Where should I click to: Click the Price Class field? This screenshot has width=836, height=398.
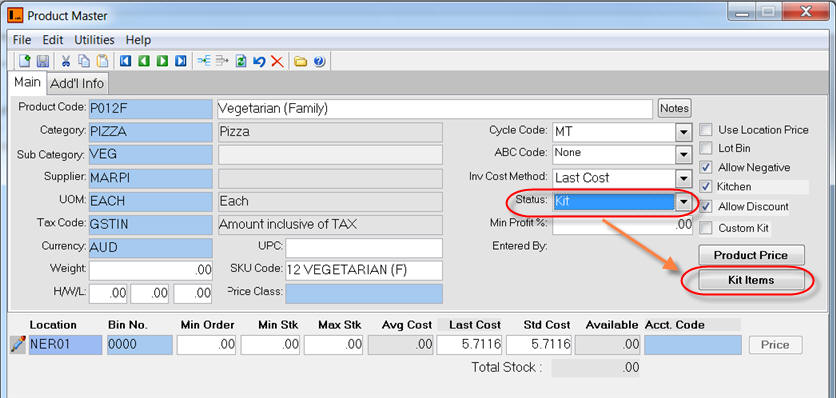coord(364,293)
